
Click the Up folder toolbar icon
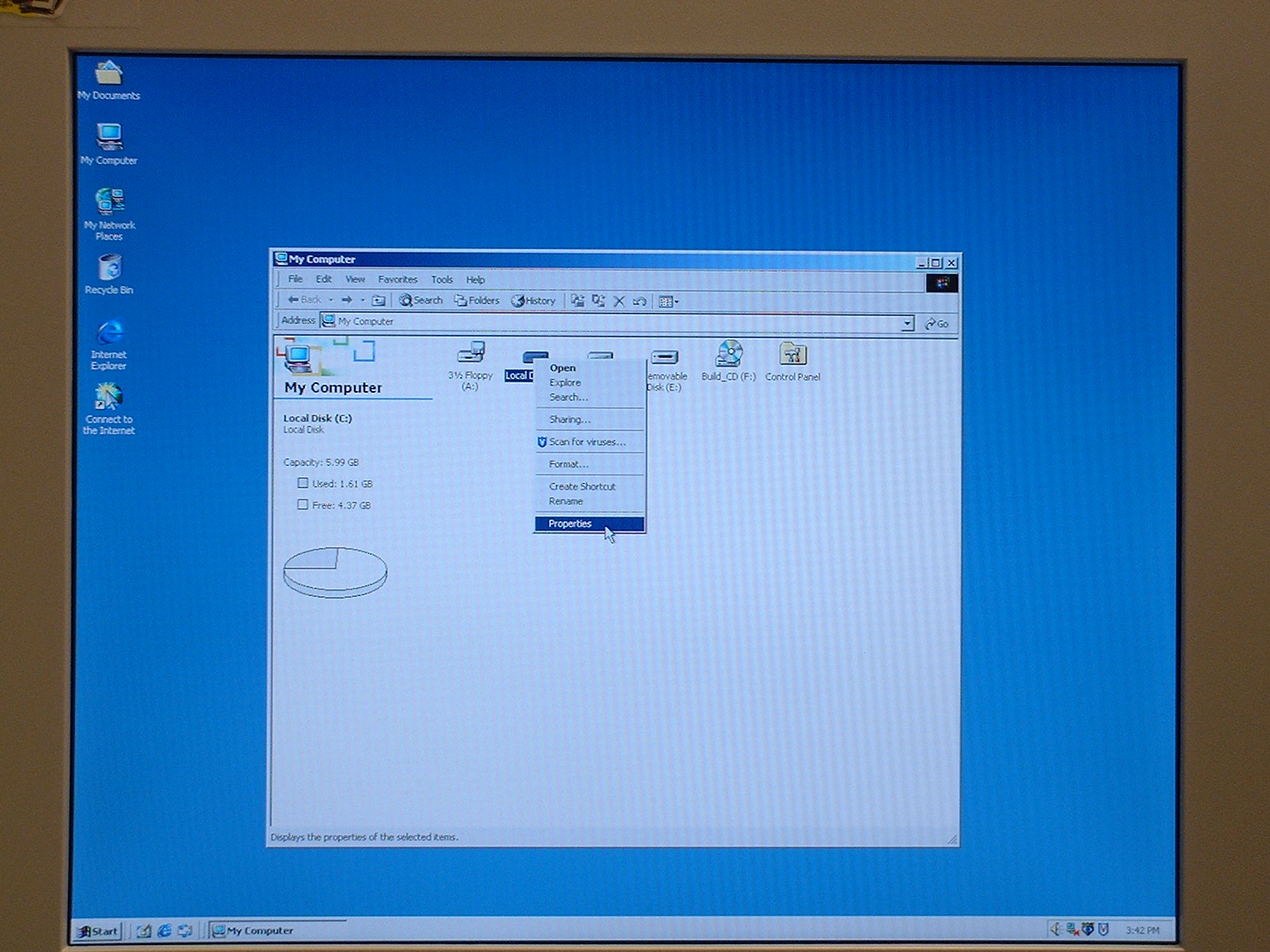coord(379,301)
